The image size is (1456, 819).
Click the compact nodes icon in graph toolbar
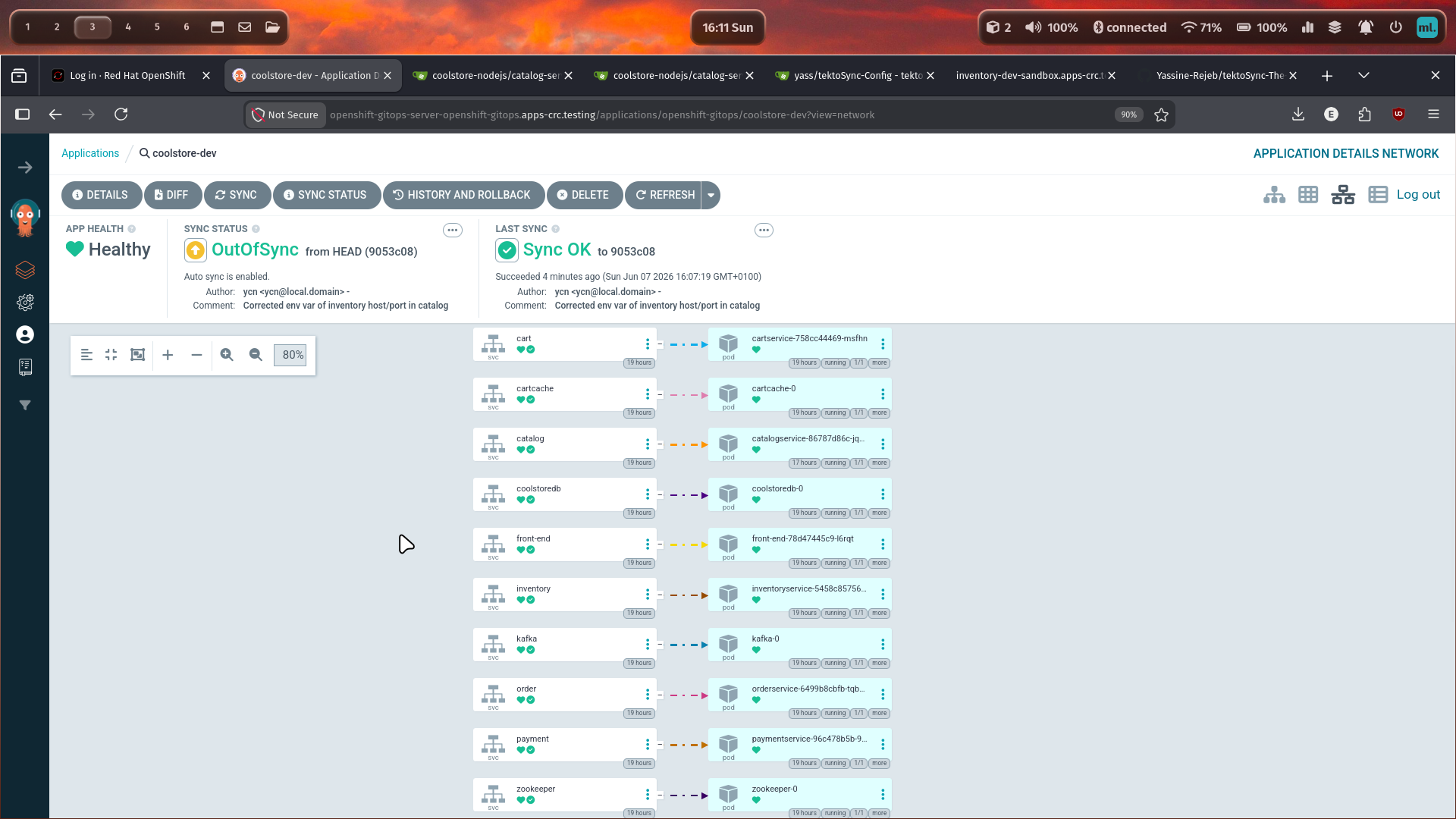pyautogui.click(x=111, y=355)
